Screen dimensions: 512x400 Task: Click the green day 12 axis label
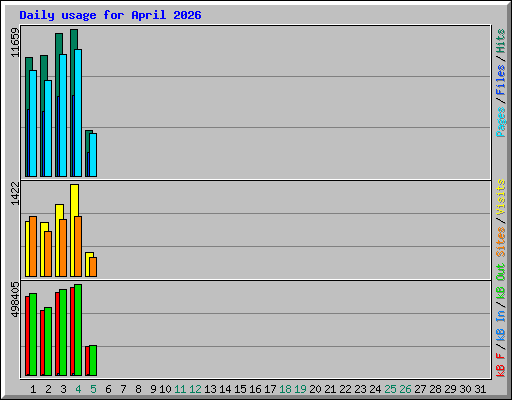(x=195, y=389)
